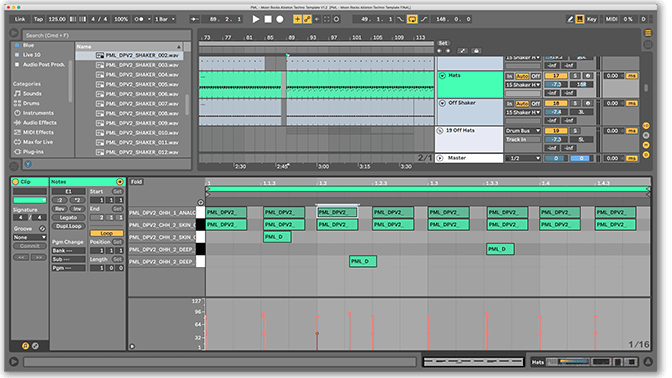This screenshot has height=378, width=672.
Task: Toggle the Punch-In switch icon
Action: pos(400,19)
